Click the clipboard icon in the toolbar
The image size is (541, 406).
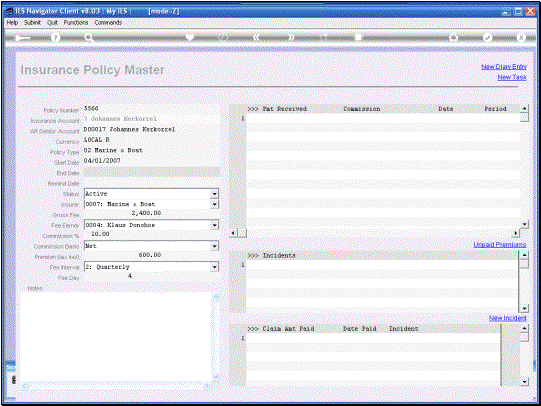[x=358, y=37]
